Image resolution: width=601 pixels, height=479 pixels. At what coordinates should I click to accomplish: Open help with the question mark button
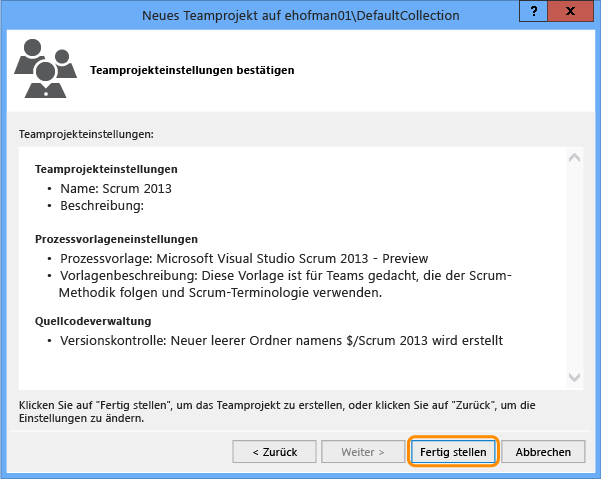tap(534, 11)
